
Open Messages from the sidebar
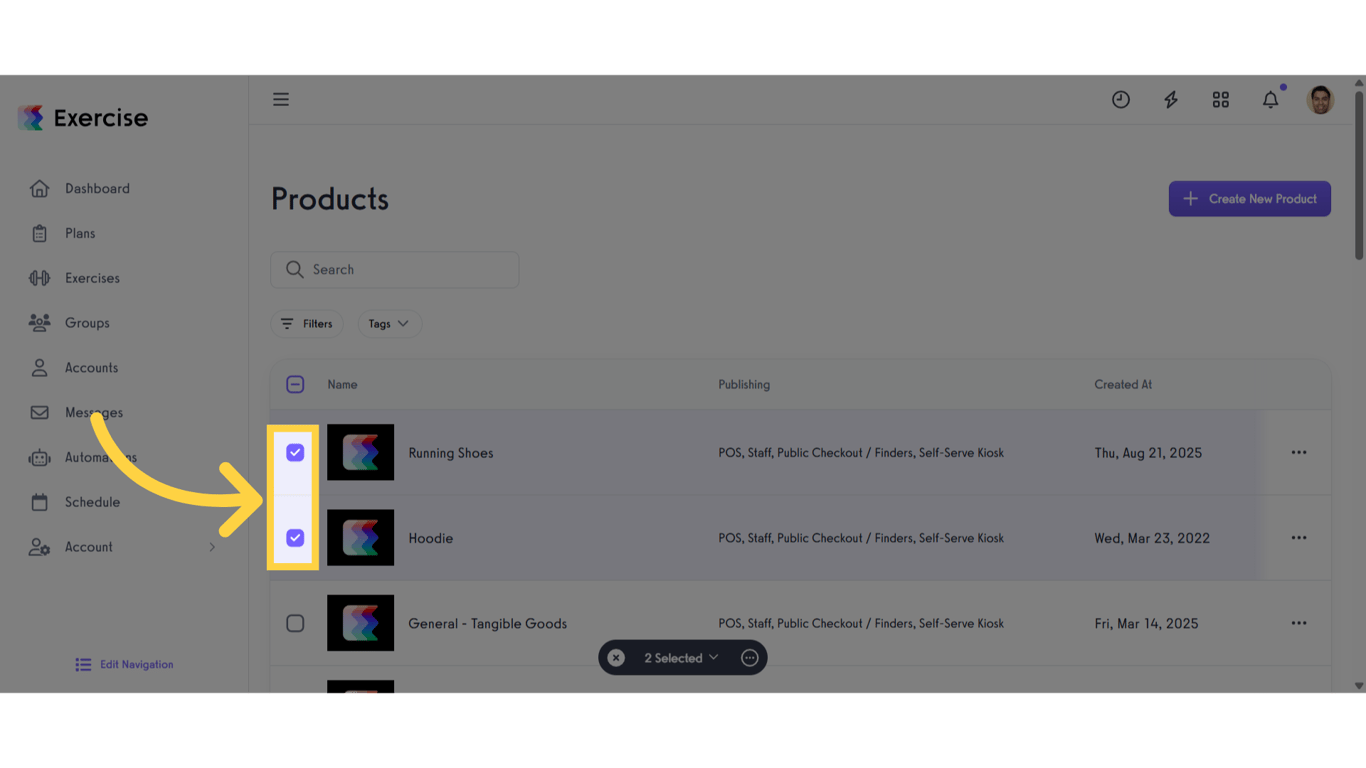point(39,412)
